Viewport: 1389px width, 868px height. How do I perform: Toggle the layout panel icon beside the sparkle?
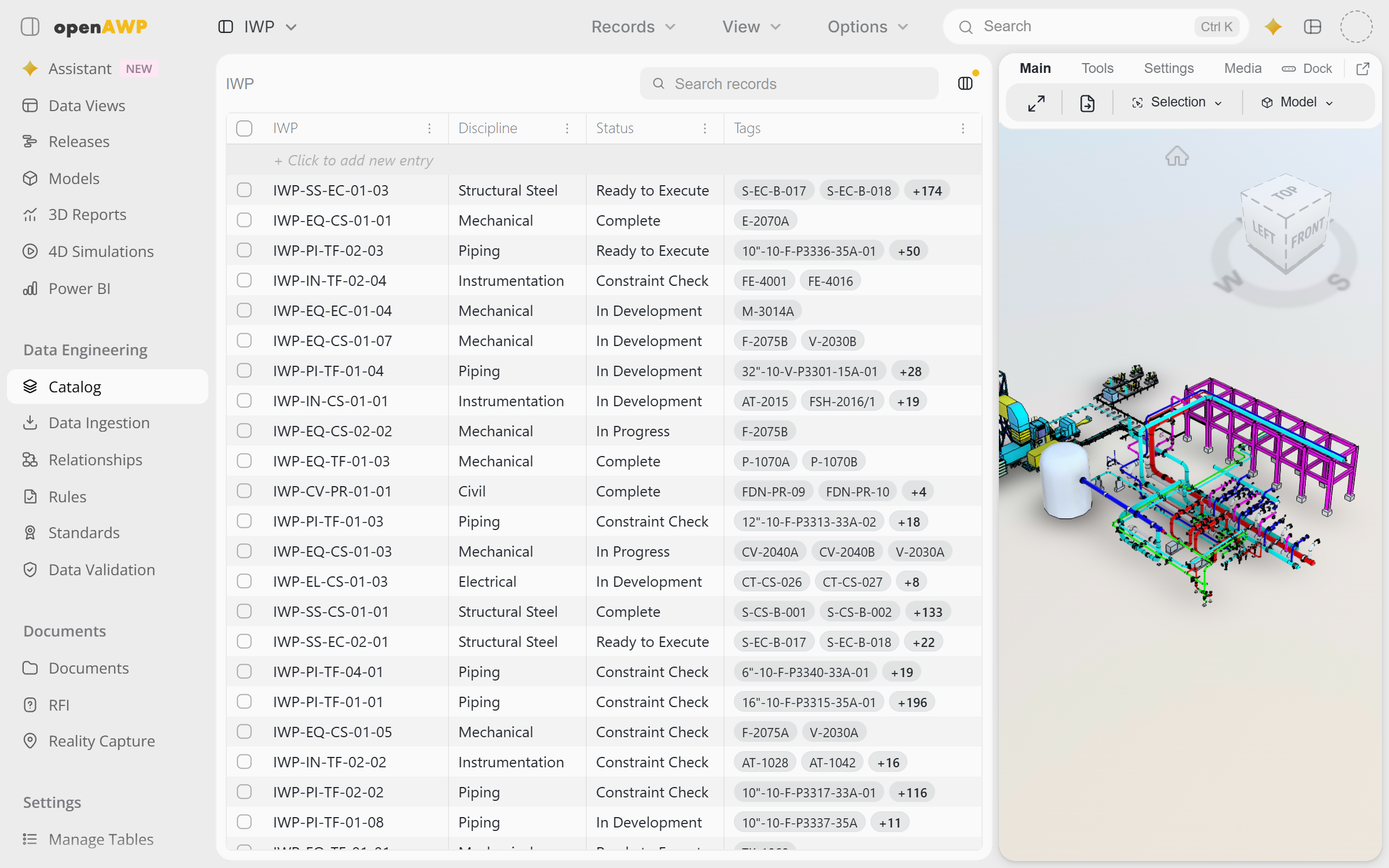1313,27
